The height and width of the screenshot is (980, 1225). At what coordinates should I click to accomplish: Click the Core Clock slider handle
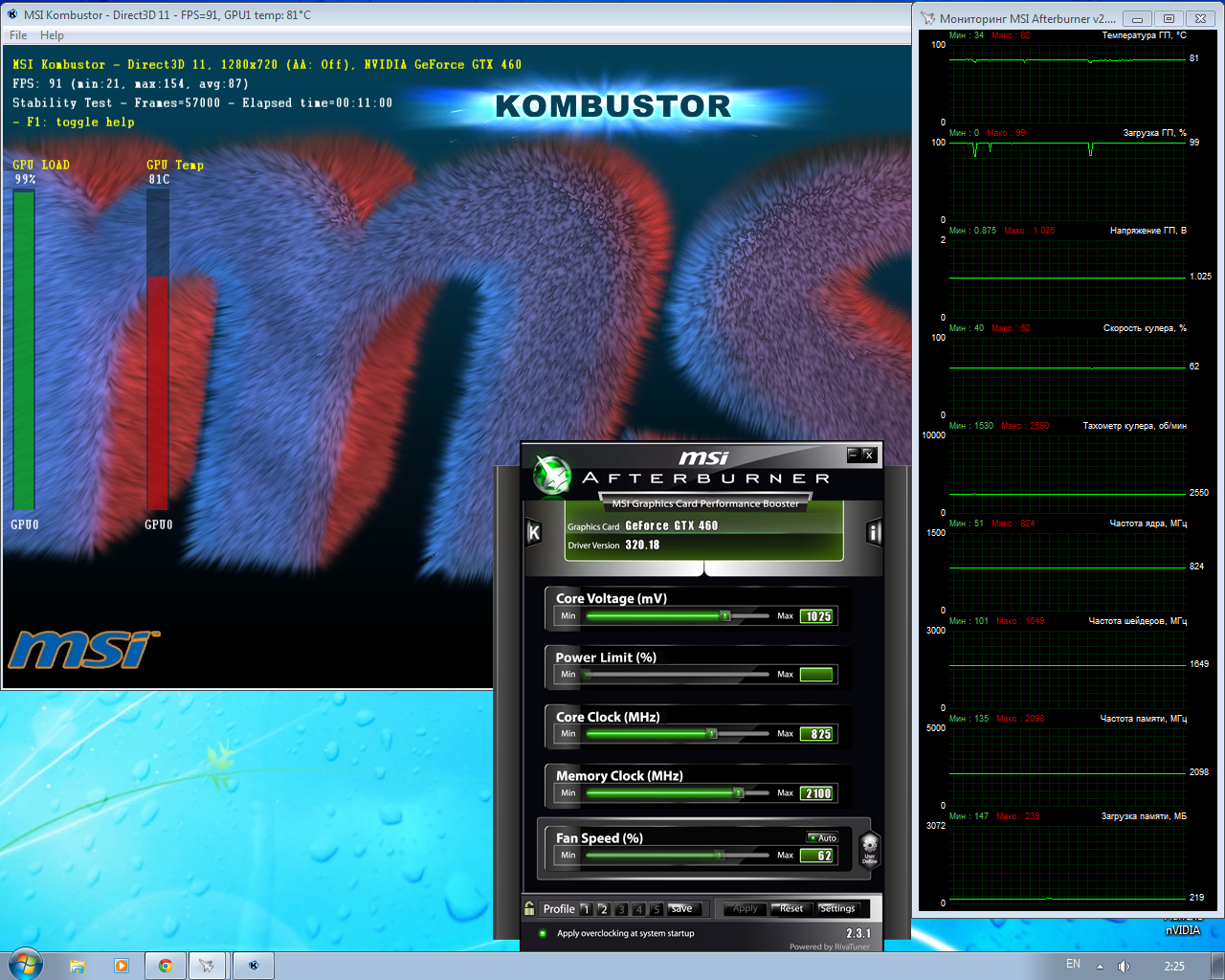(711, 734)
